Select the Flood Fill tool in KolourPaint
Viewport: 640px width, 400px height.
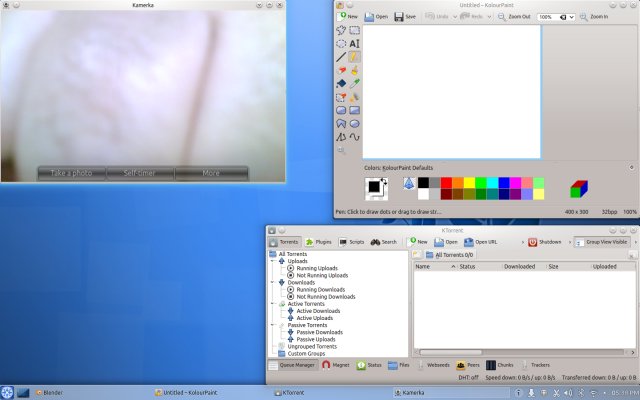(341, 84)
